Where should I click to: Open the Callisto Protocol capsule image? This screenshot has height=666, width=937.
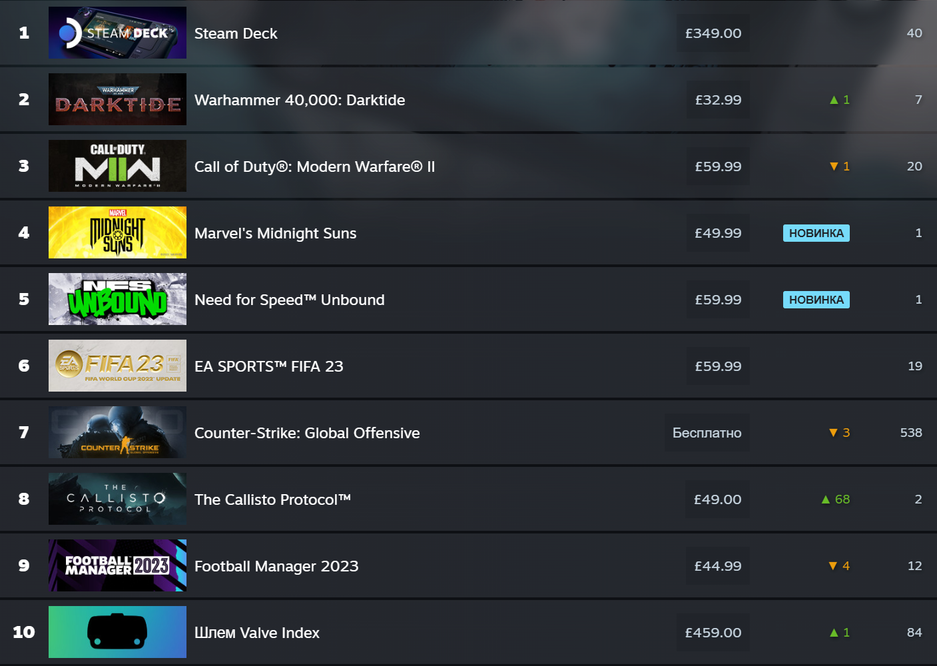coord(117,499)
